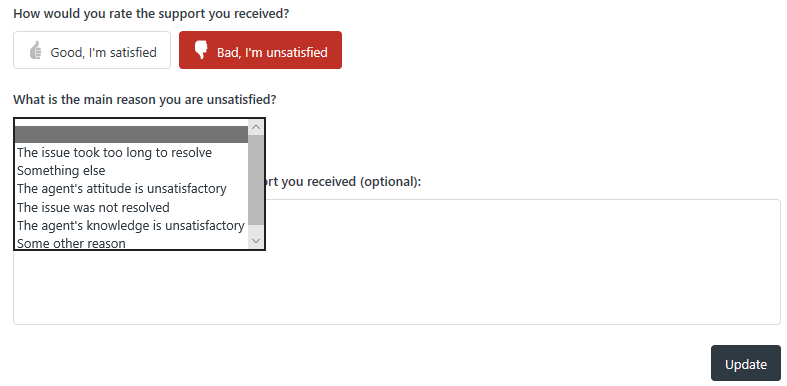Viewport: 787px width, 386px height.
Task: Select the blank highlighted option in the list
Action: coord(131,135)
